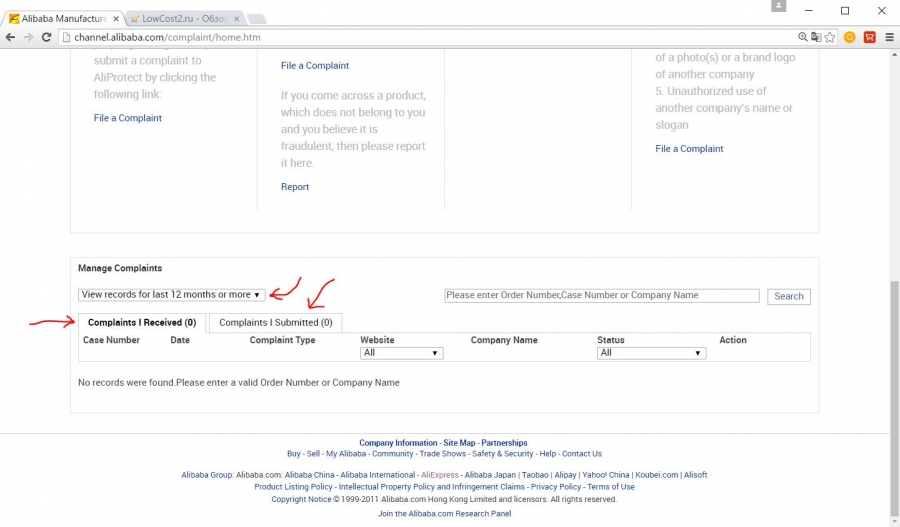Screen dimensions: 900x527
Task: Click File a Complaint under AliProtect text
Action: 127,118
